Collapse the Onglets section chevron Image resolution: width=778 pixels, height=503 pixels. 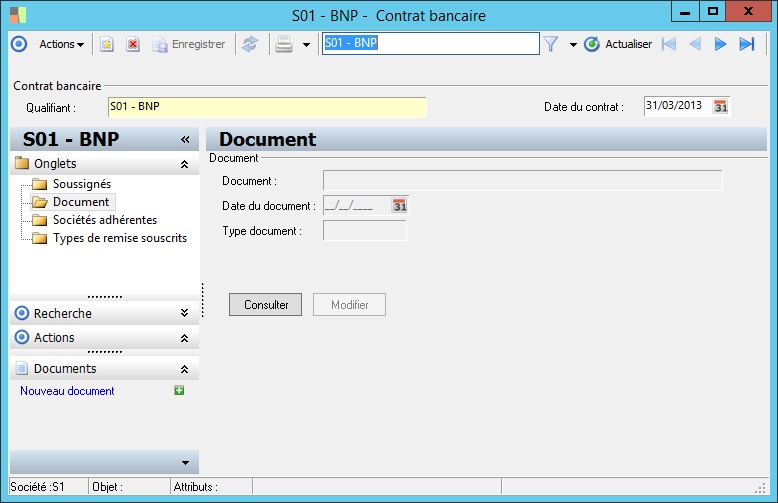click(x=185, y=164)
